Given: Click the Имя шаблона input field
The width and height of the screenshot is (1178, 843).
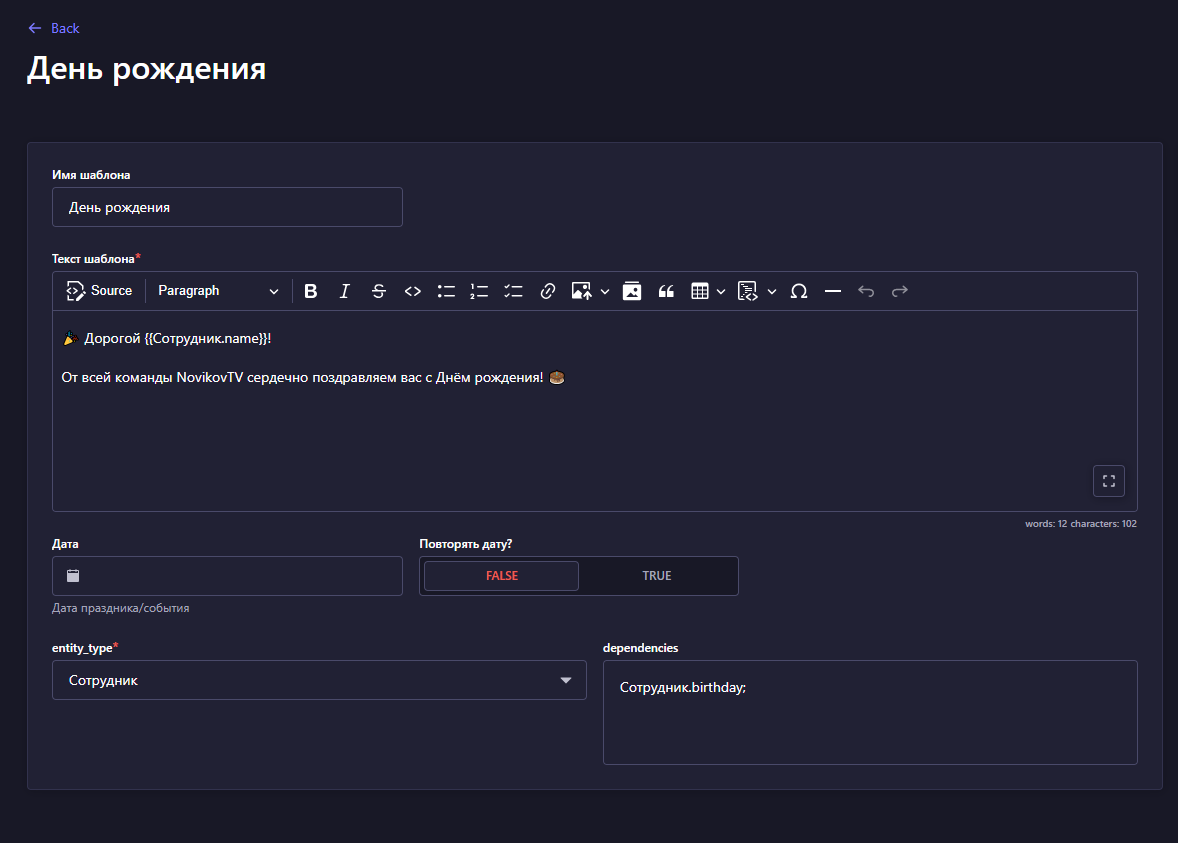Looking at the screenshot, I should 227,207.
